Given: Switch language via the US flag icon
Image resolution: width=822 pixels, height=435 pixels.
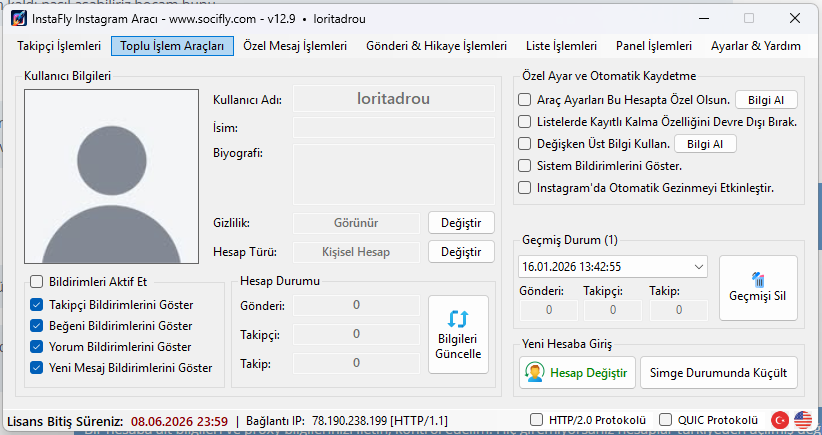Looking at the screenshot, I should 803,420.
